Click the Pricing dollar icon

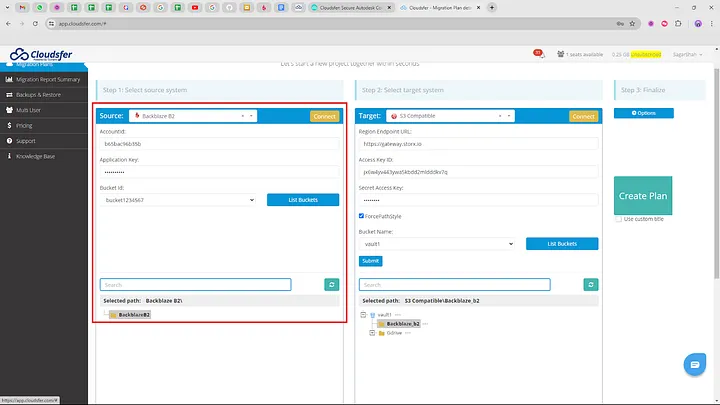(x=9, y=125)
